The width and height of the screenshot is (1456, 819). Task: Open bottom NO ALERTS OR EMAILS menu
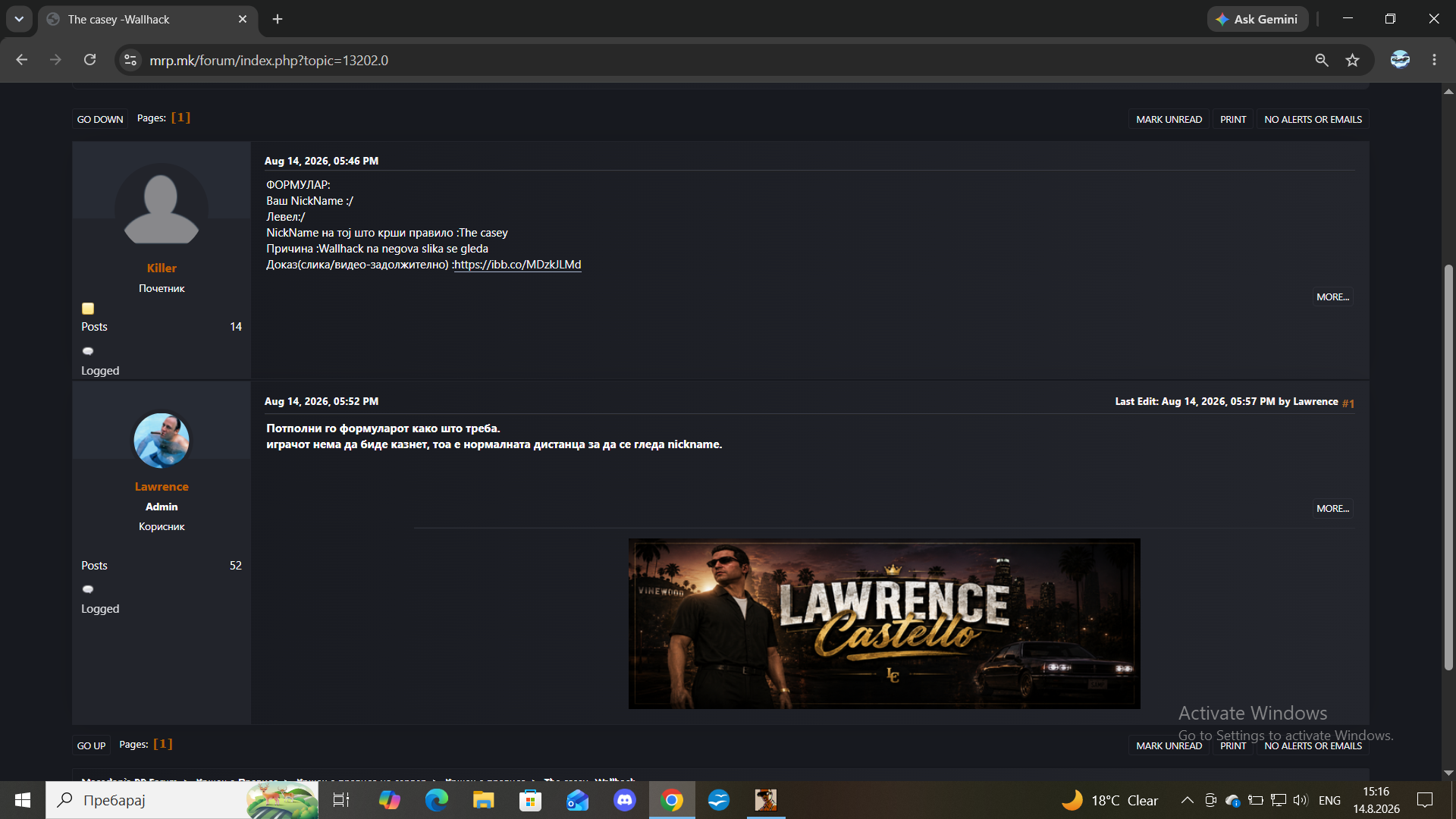coord(1313,745)
